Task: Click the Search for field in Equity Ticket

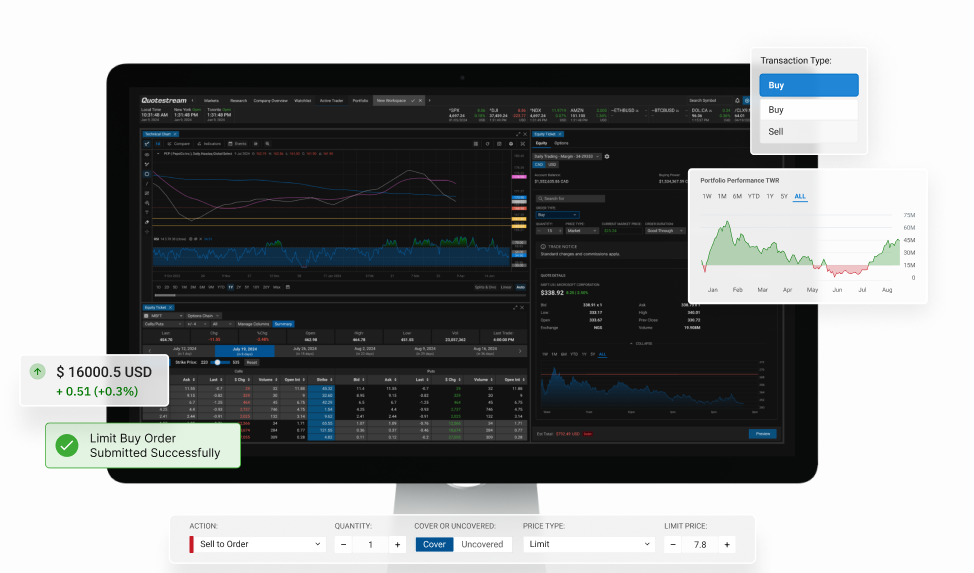Action: point(571,198)
